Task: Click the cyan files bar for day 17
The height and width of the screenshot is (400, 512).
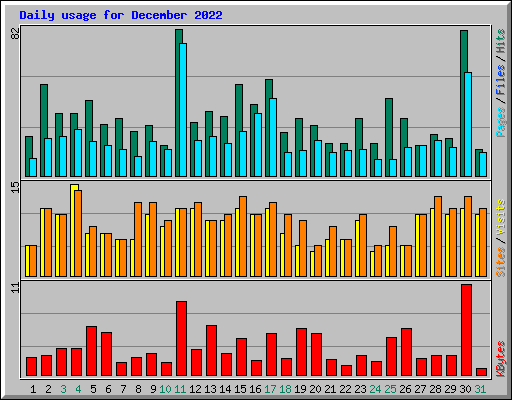Action: (273, 137)
